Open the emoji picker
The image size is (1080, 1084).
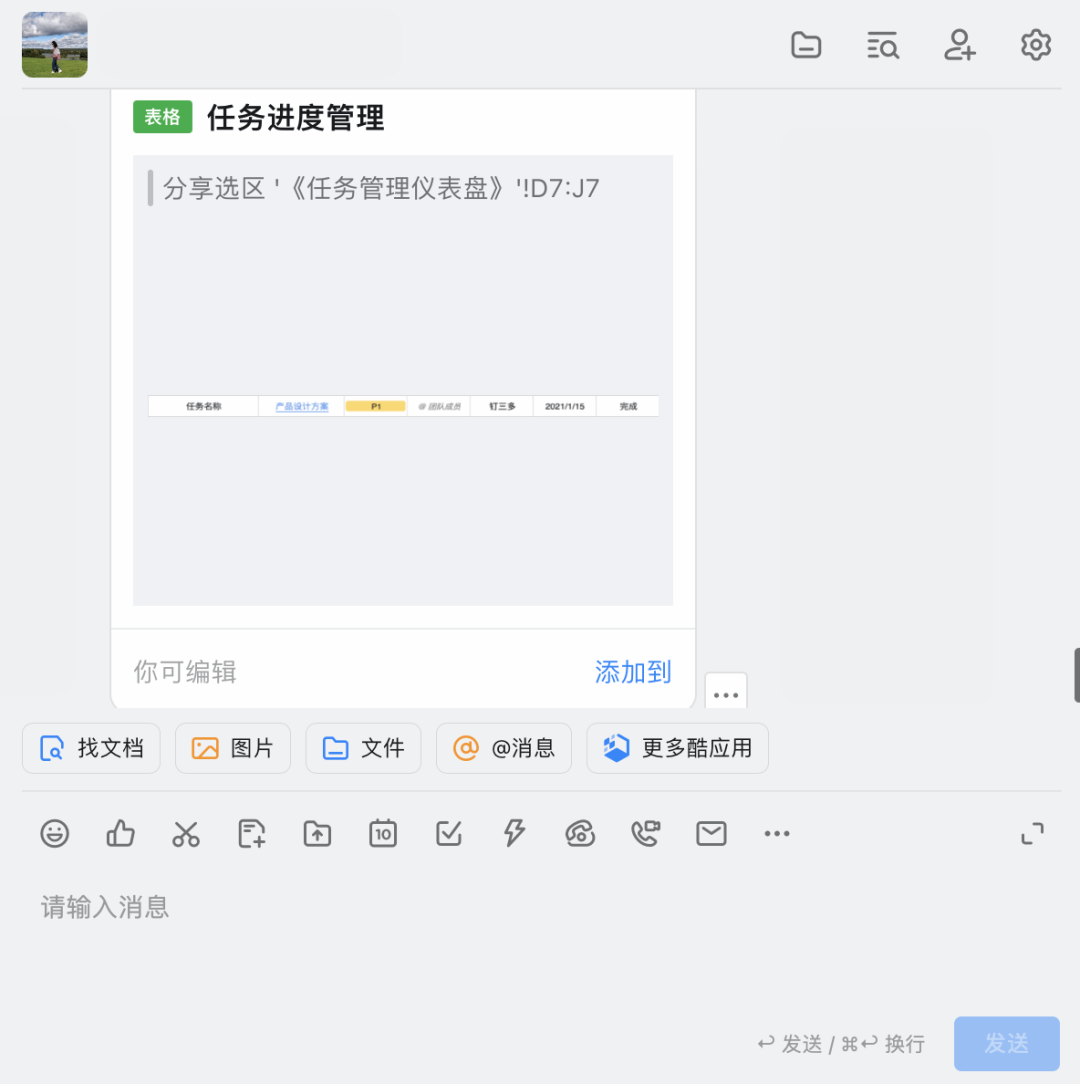click(x=55, y=833)
